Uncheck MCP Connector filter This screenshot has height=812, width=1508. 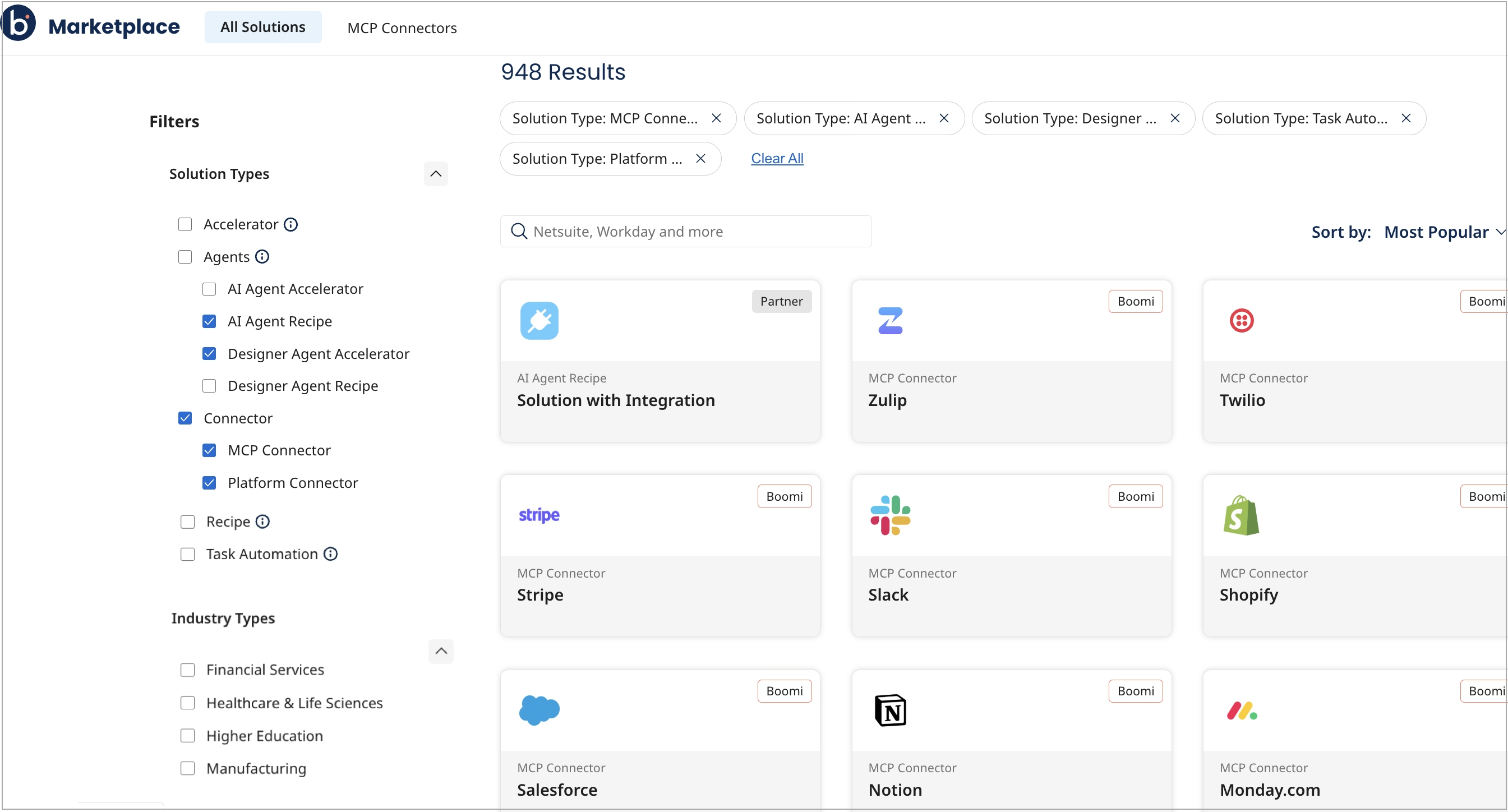click(209, 450)
